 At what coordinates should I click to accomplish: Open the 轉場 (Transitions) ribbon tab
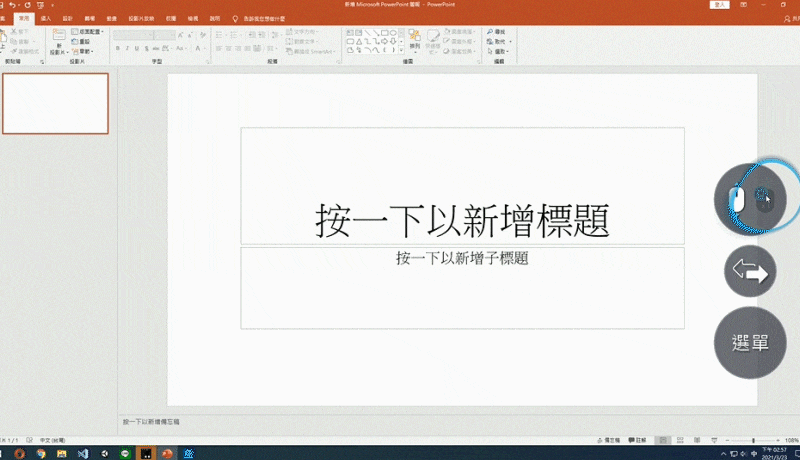(x=90, y=18)
